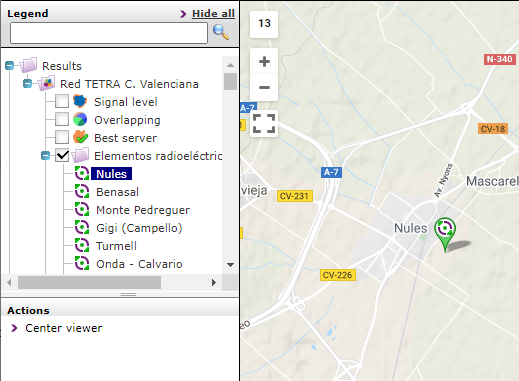Click the Signal level layer icon
Screen dimensions: 519x381
click(x=80, y=101)
